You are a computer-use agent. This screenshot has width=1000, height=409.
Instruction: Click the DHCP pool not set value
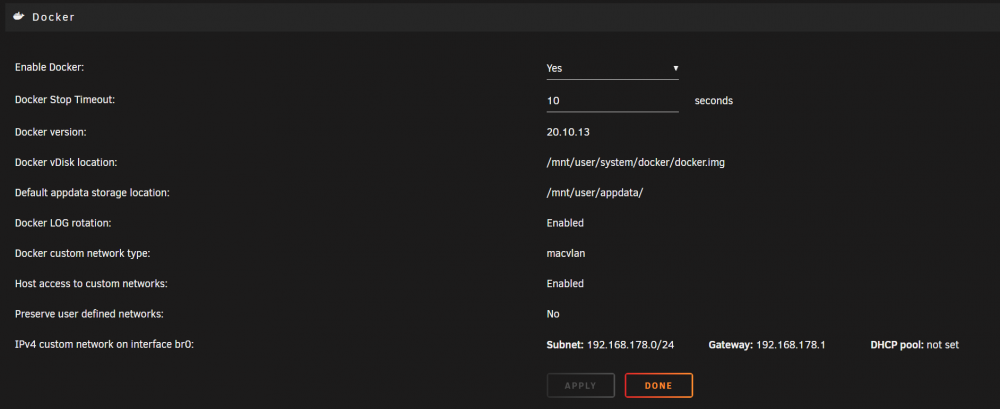click(x=915, y=345)
